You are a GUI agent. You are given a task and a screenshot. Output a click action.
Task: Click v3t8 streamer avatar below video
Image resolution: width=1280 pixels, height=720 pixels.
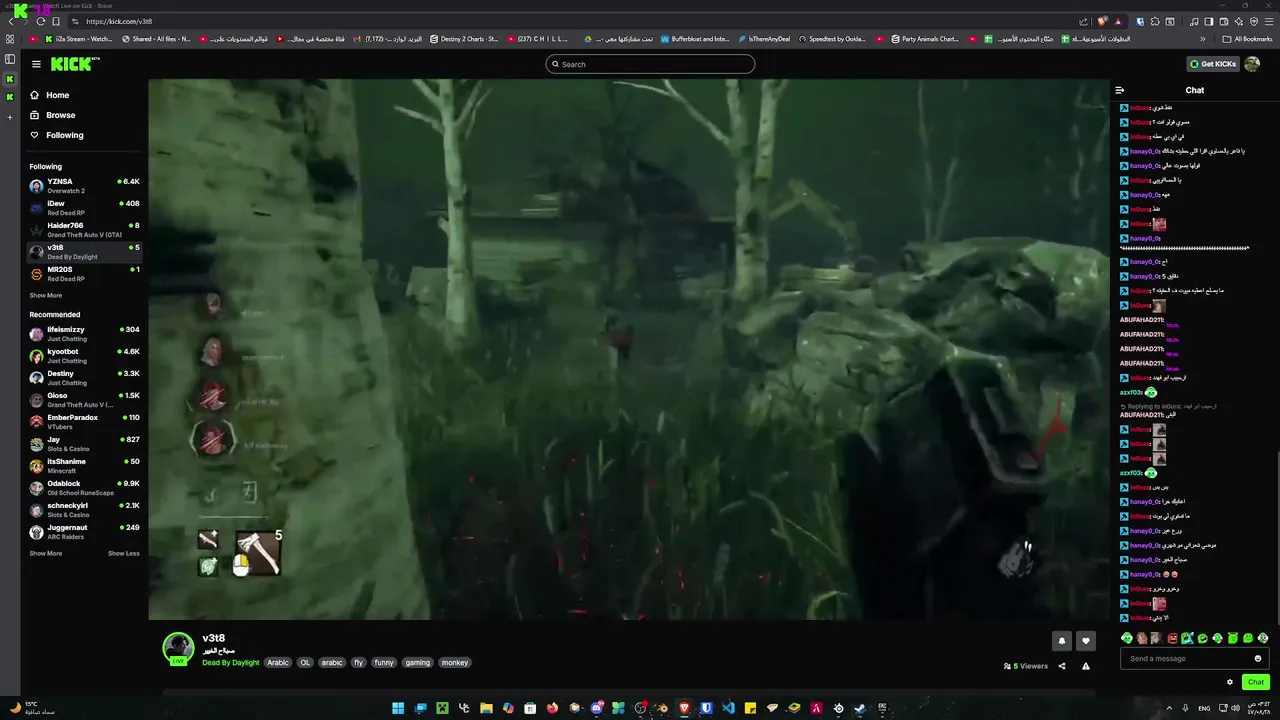[x=178, y=647]
